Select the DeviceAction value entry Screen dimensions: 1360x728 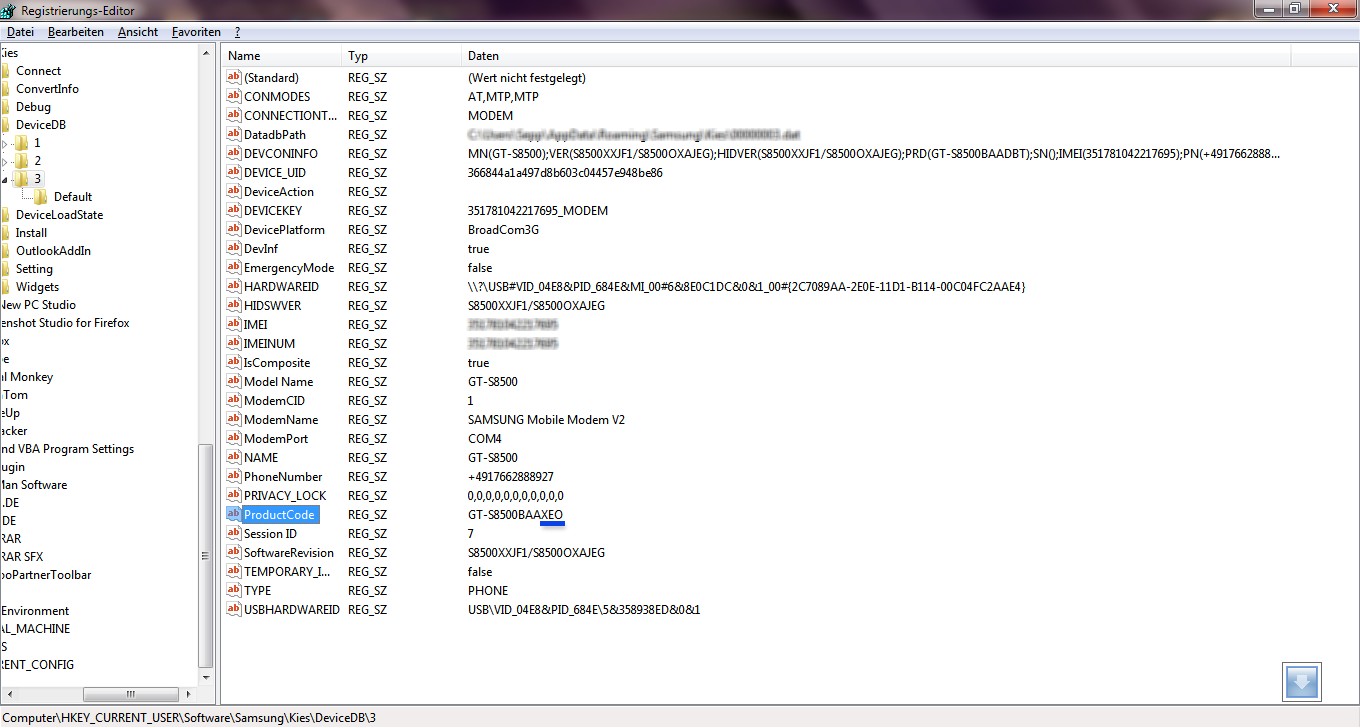coord(279,192)
